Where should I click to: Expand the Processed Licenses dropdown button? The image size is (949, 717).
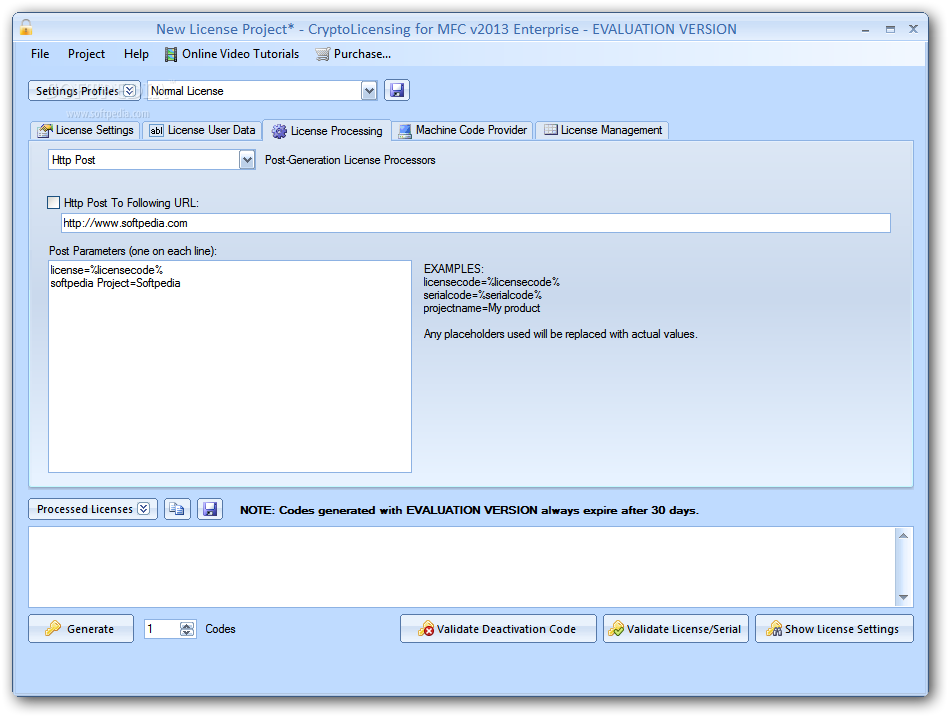point(93,509)
